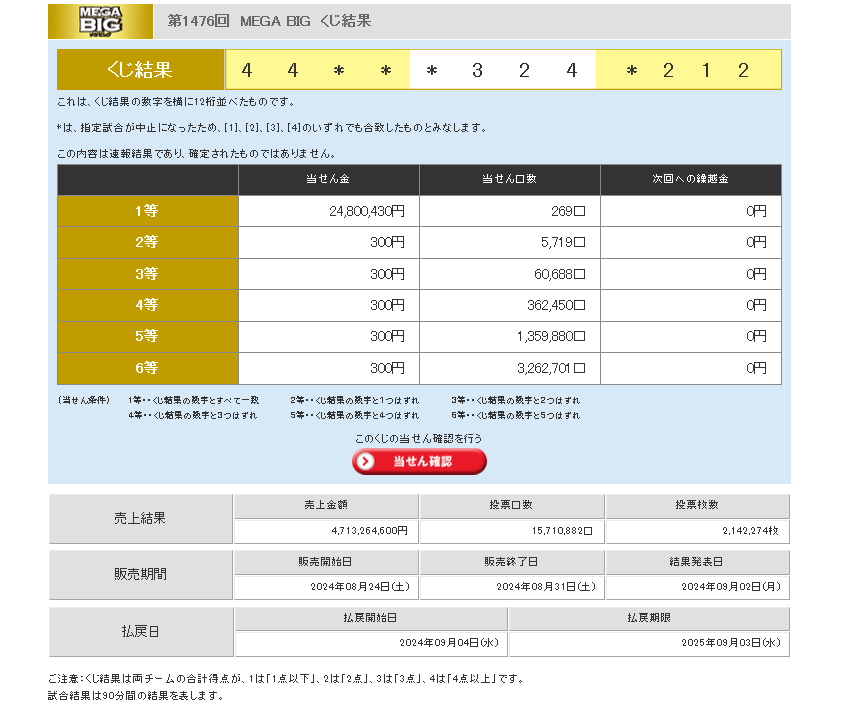Click the 当せん口数 column header

pos(510,179)
